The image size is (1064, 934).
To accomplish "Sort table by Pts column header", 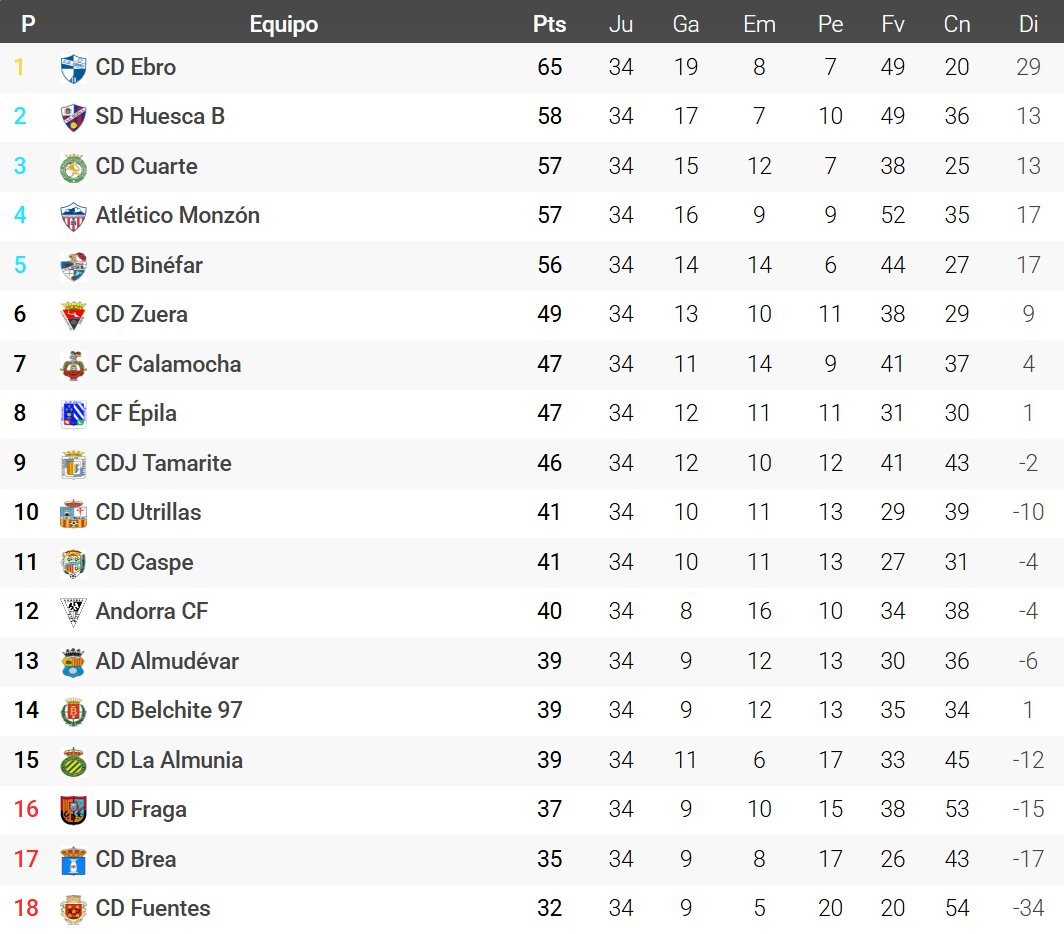I will coord(549,24).
